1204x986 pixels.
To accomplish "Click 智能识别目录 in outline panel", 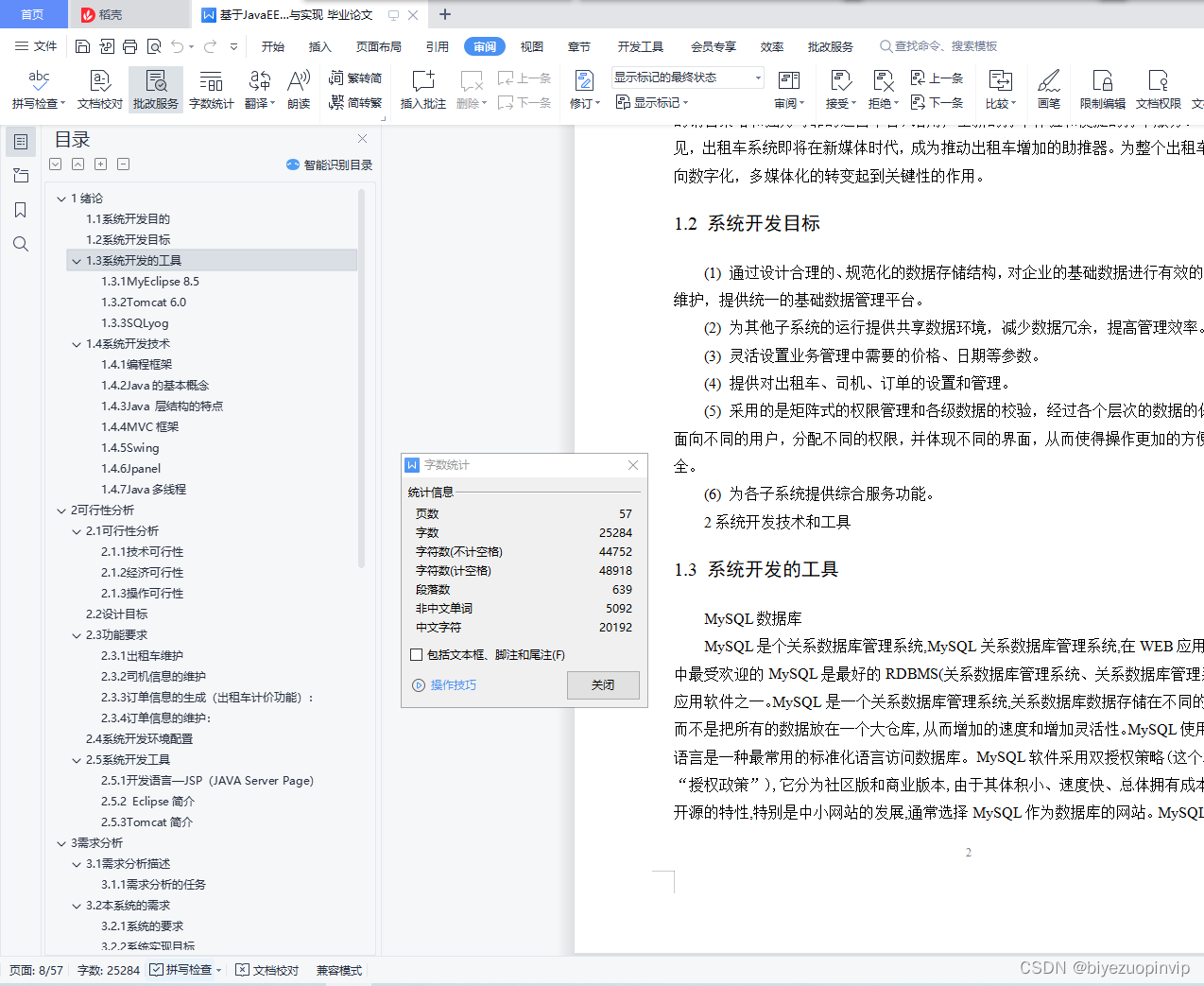I will click(x=330, y=164).
